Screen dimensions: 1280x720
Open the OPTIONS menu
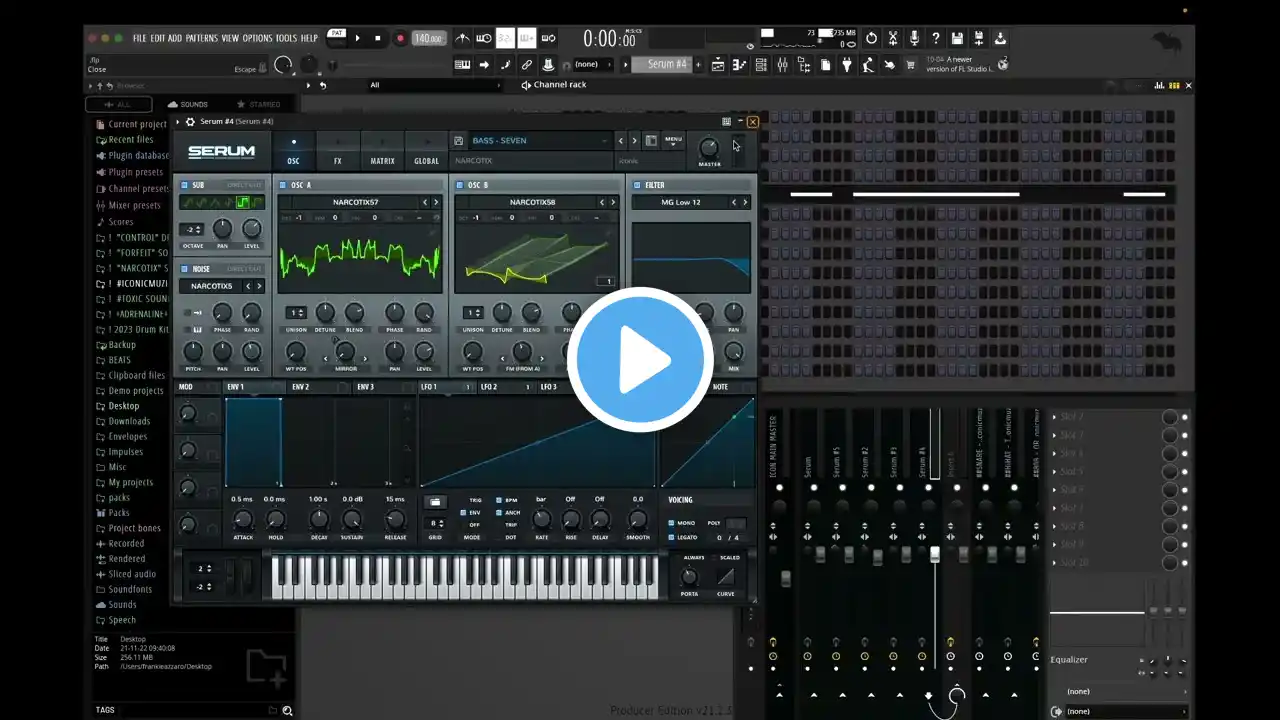pyautogui.click(x=257, y=38)
